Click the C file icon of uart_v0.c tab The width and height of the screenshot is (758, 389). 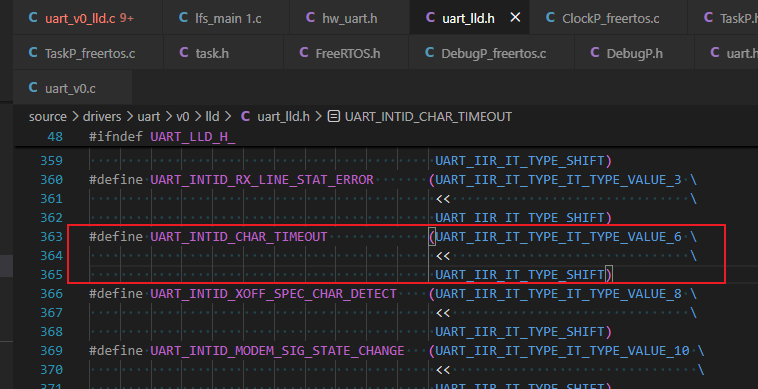click(x=33, y=87)
